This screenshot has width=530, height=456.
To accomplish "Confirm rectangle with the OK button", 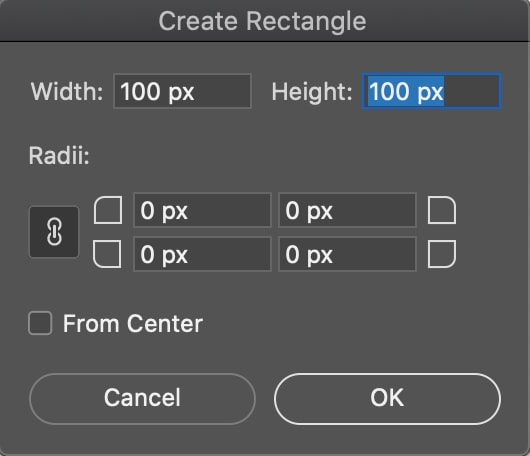I will (387, 399).
